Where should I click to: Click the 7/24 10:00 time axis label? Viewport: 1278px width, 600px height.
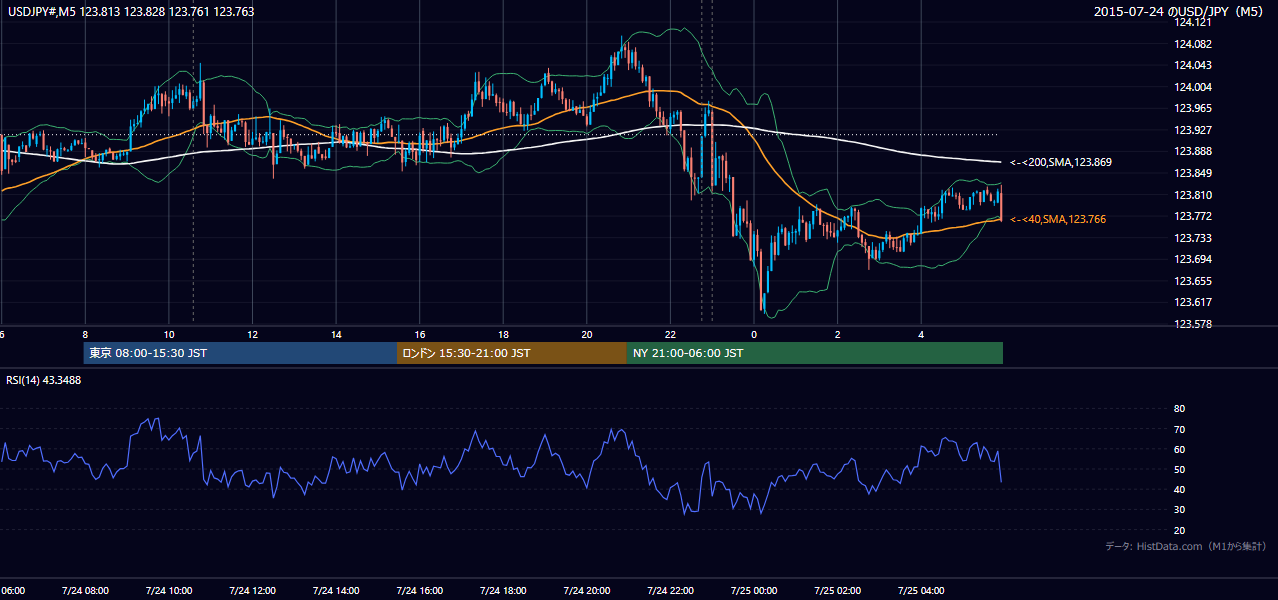coord(169,591)
